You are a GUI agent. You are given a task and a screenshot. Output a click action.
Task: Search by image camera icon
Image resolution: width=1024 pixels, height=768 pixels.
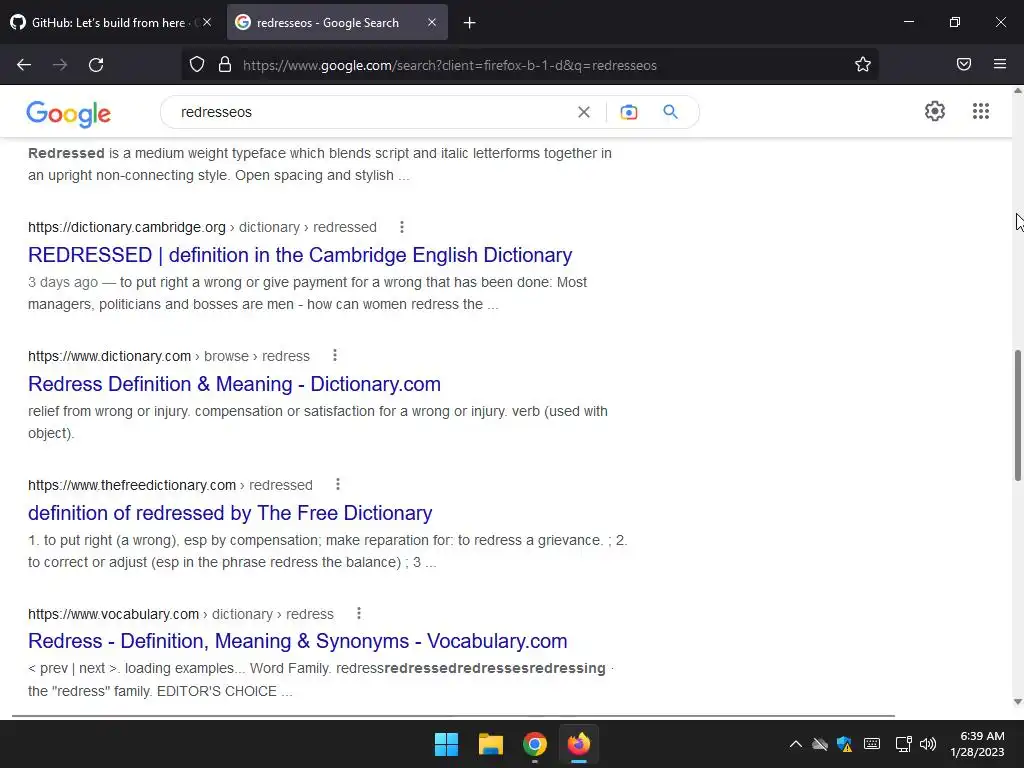[x=629, y=112]
